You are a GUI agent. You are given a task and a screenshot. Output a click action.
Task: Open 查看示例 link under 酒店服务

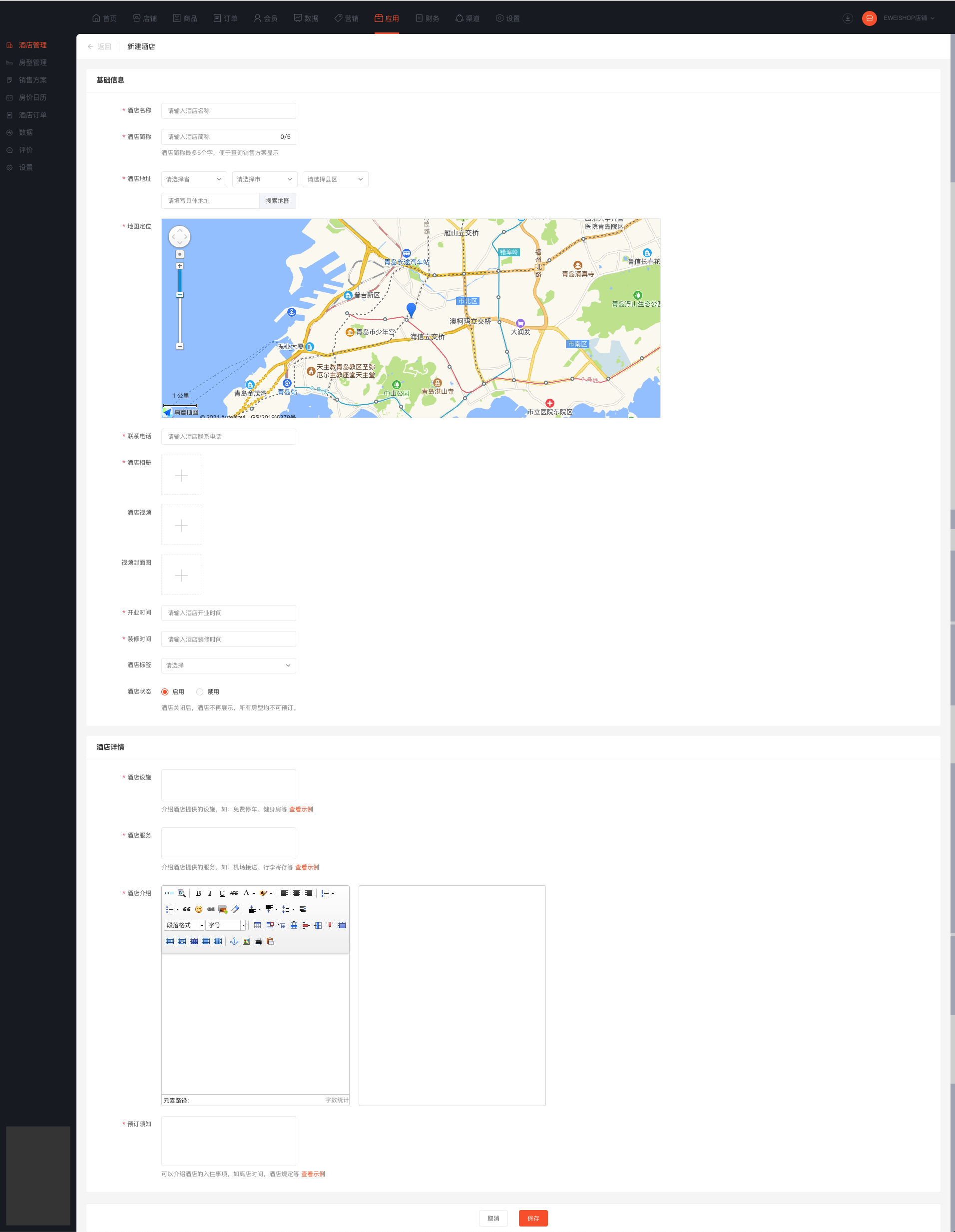point(307,867)
